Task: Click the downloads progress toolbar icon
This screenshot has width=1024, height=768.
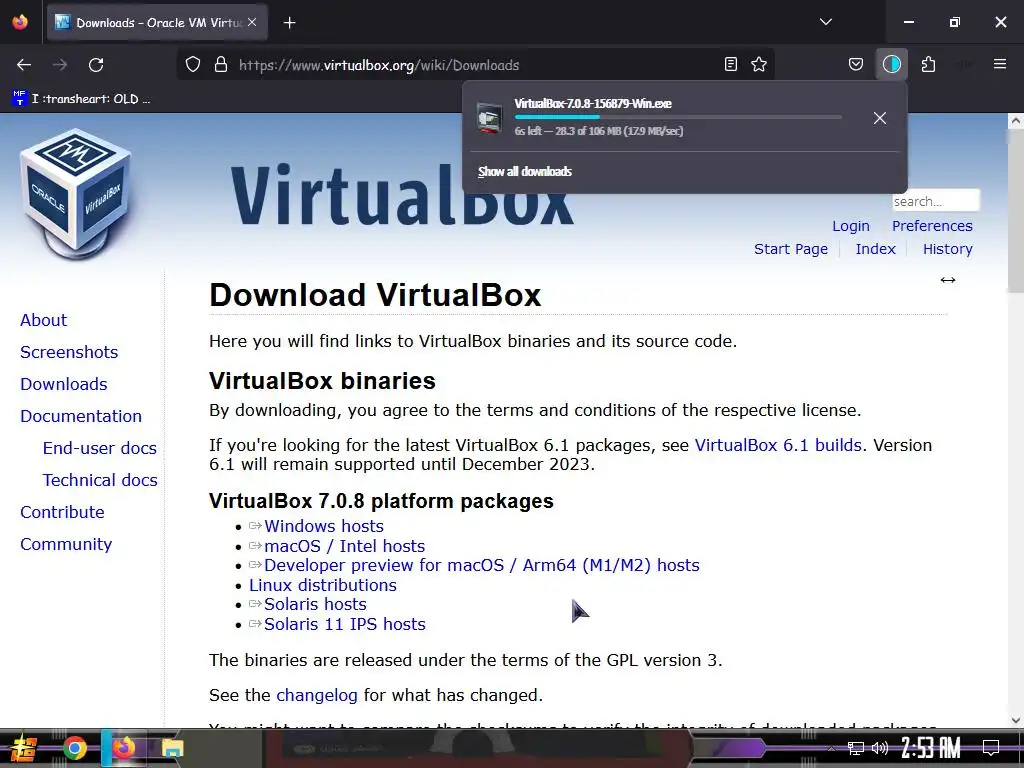Action: (891, 64)
